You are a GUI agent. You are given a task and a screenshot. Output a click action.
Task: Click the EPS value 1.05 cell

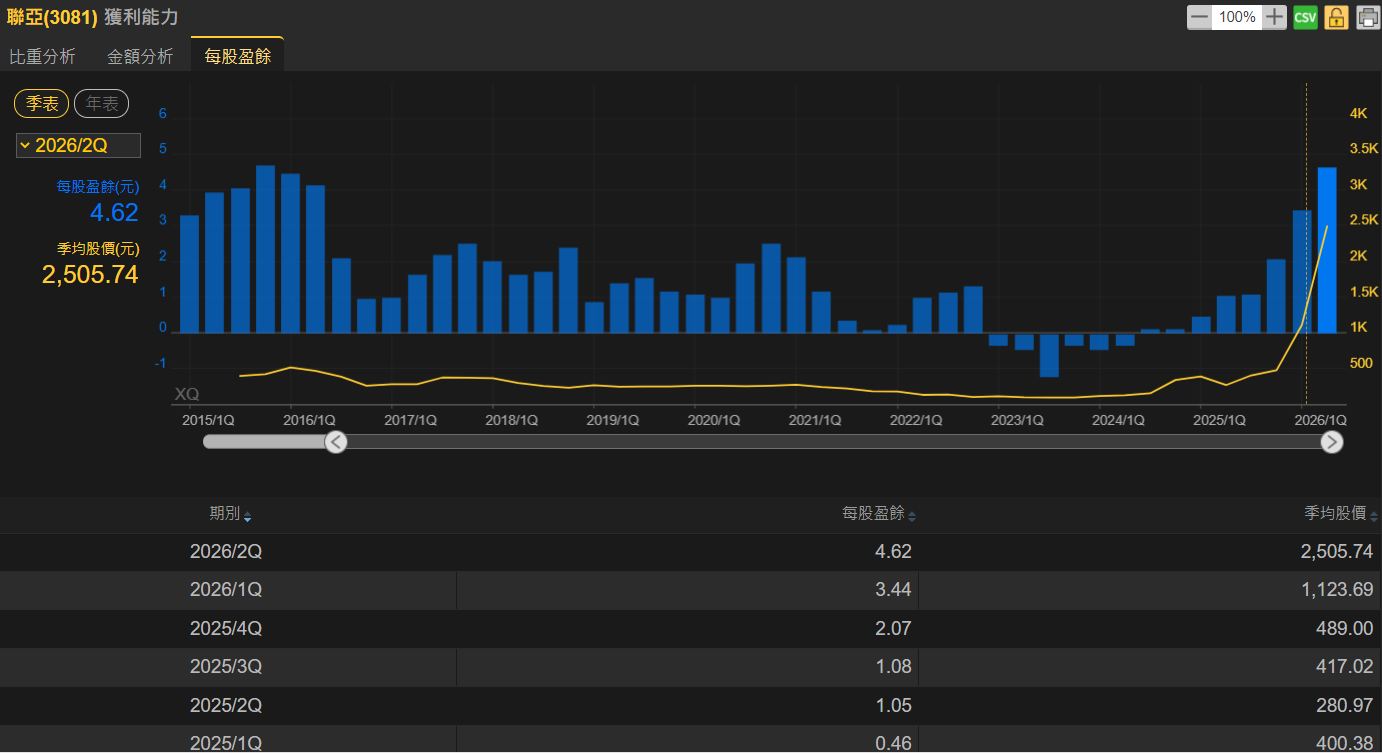(893, 705)
